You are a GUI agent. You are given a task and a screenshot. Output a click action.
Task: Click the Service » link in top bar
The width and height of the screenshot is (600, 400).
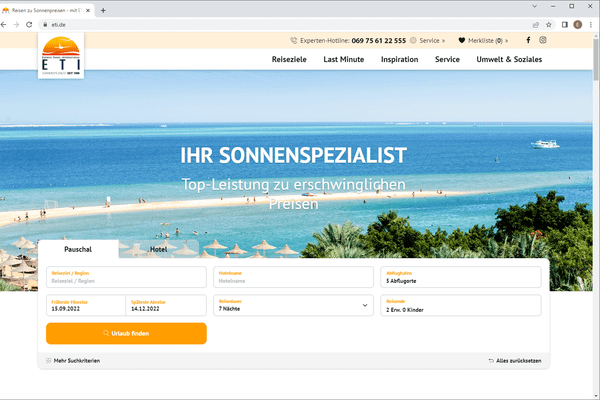(x=432, y=40)
